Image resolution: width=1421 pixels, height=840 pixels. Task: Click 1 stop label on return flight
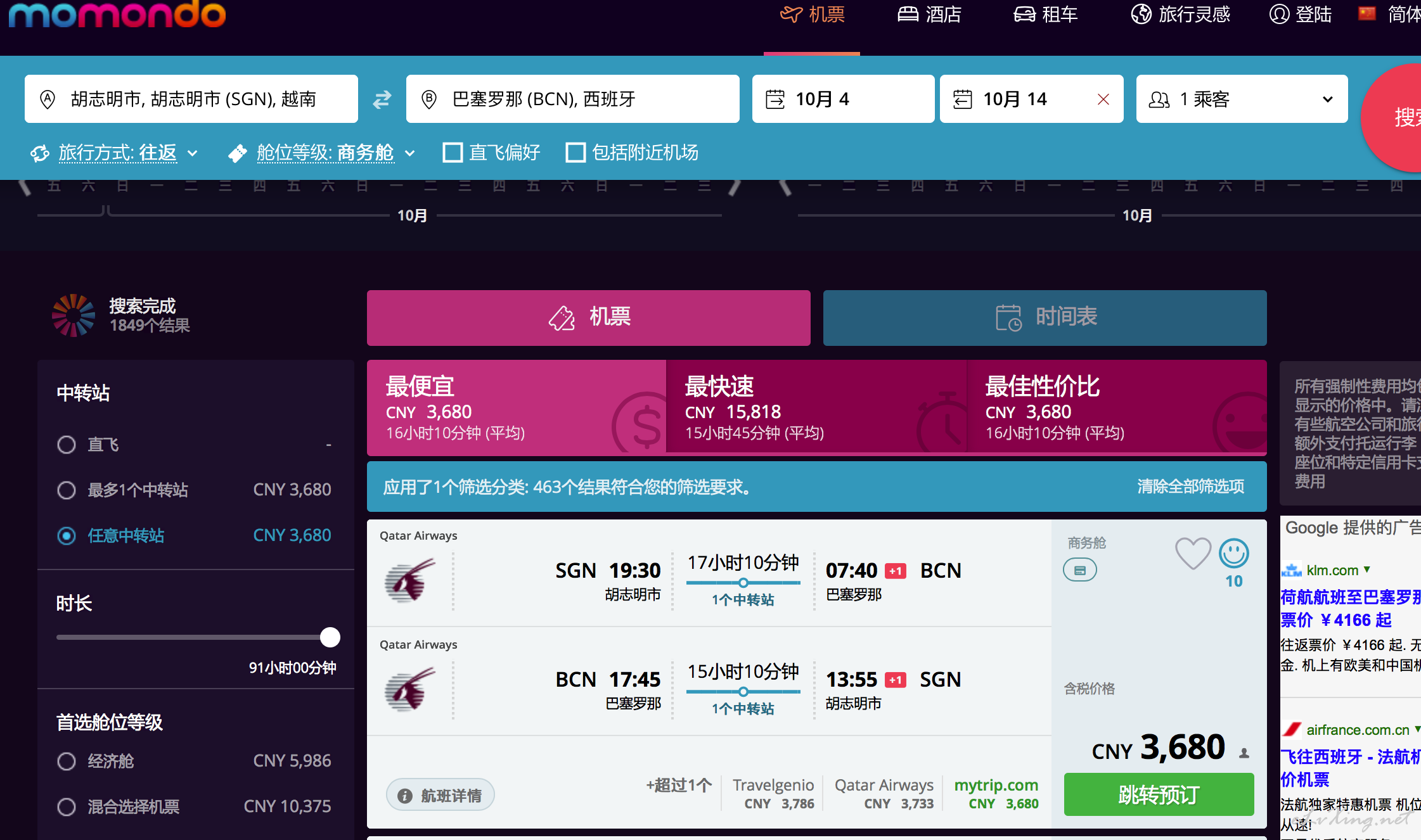click(x=743, y=709)
